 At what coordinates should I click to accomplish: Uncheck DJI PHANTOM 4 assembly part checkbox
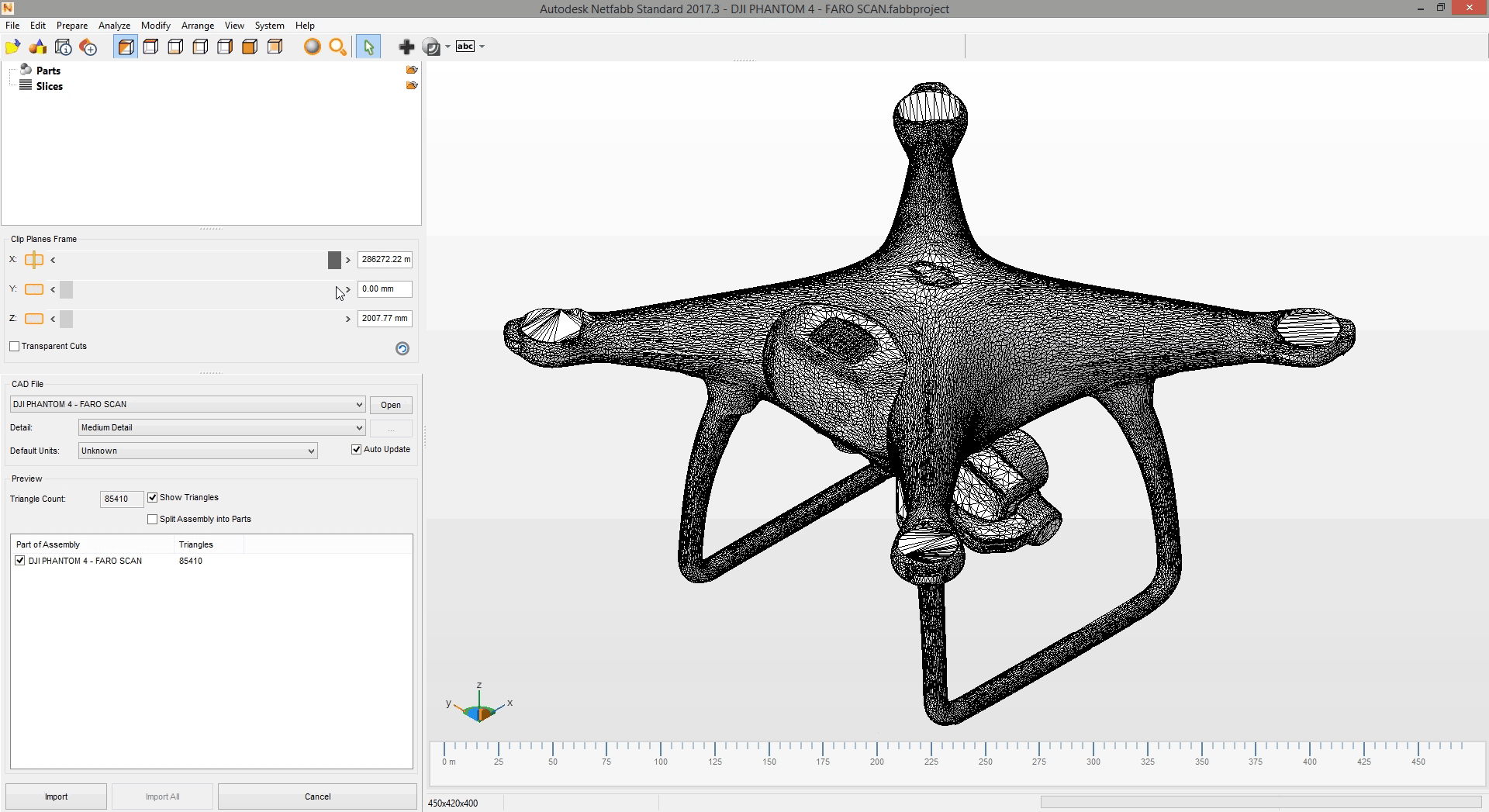tap(20, 561)
